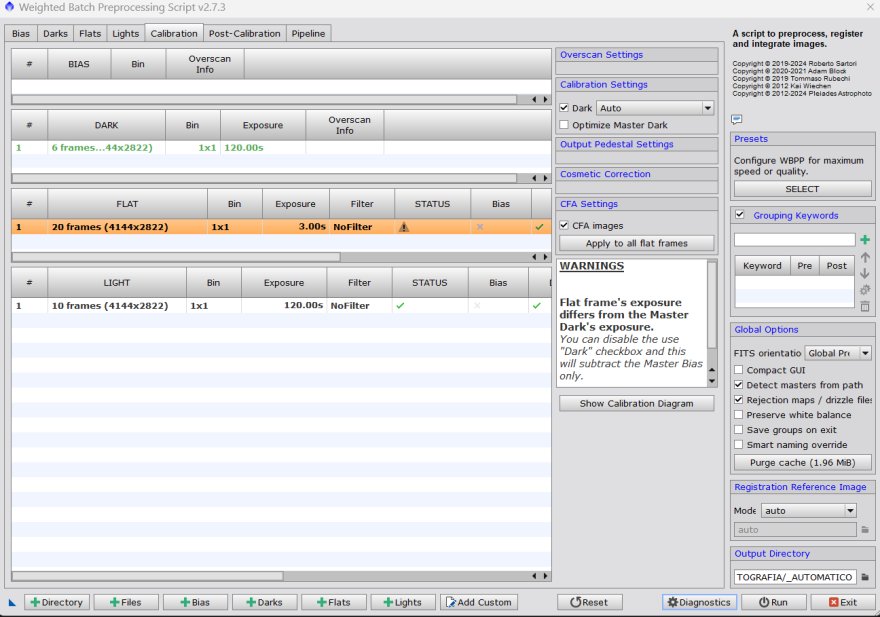Image resolution: width=880 pixels, height=617 pixels.
Task: Click the flat frame warning status icon
Action: click(404, 227)
